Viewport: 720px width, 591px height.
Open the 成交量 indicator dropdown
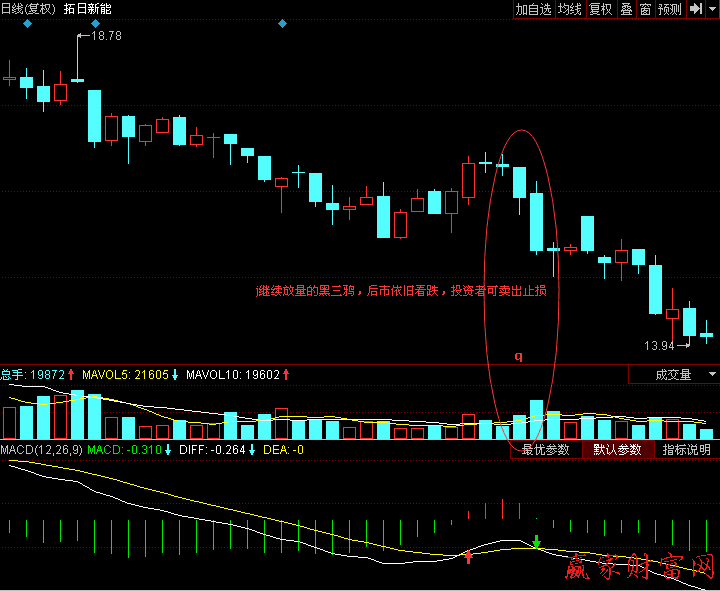tap(673, 375)
